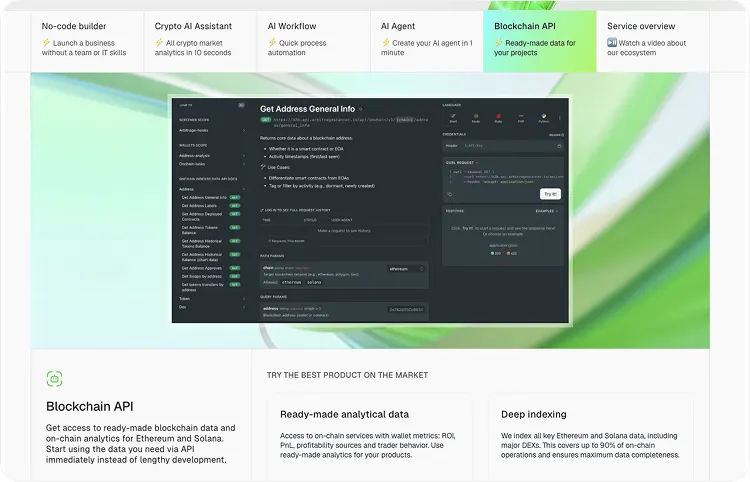
Task: Click the green robot Blockchain API icon
Action: coord(55,379)
